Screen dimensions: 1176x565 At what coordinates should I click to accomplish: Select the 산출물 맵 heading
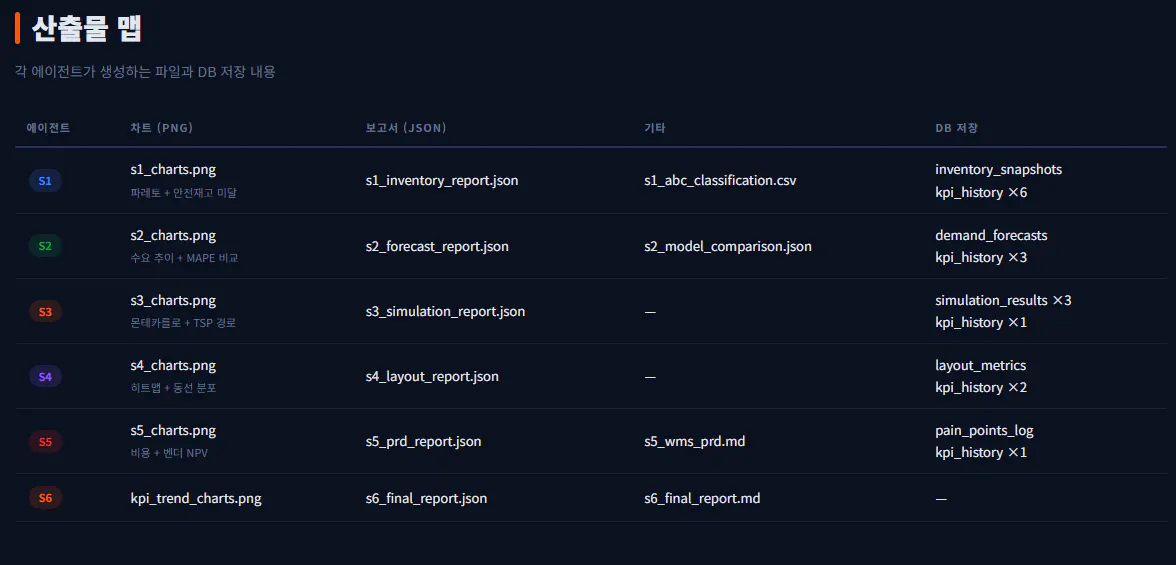pos(87,29)
